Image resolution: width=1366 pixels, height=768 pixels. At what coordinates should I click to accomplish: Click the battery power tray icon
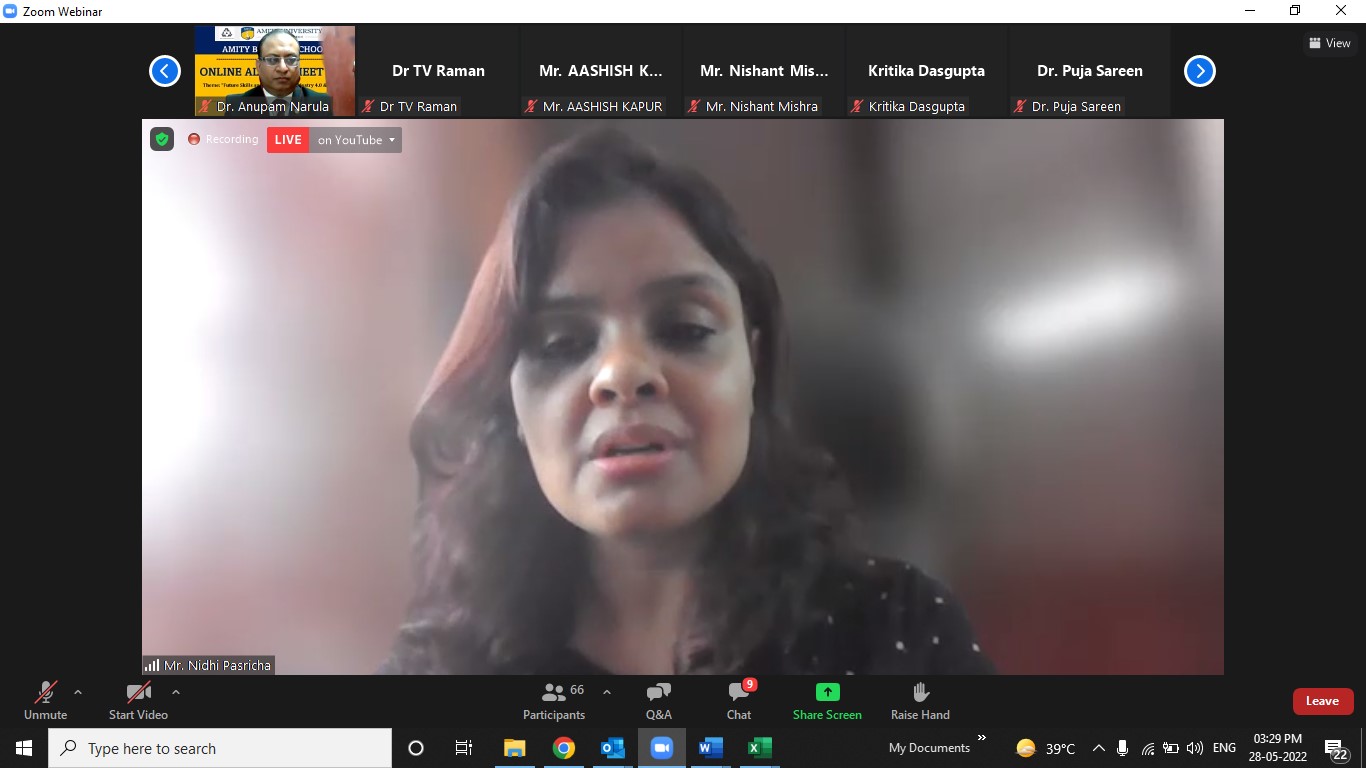(x=1171, y=748)
